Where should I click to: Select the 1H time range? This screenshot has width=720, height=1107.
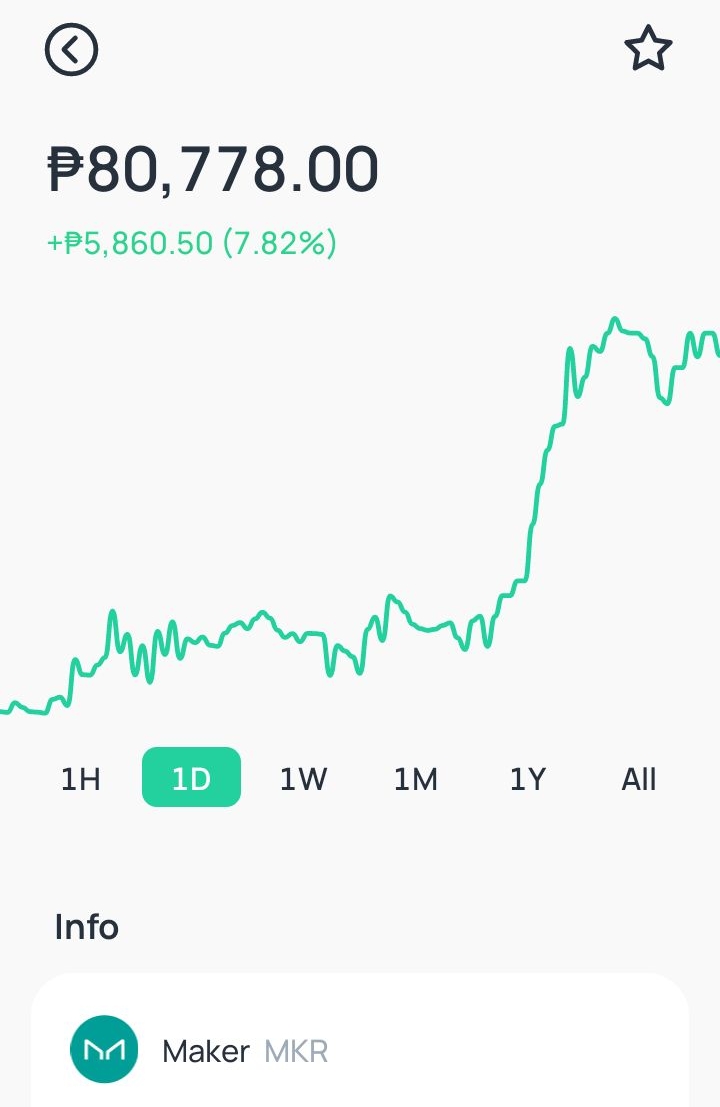pos(80,779)
